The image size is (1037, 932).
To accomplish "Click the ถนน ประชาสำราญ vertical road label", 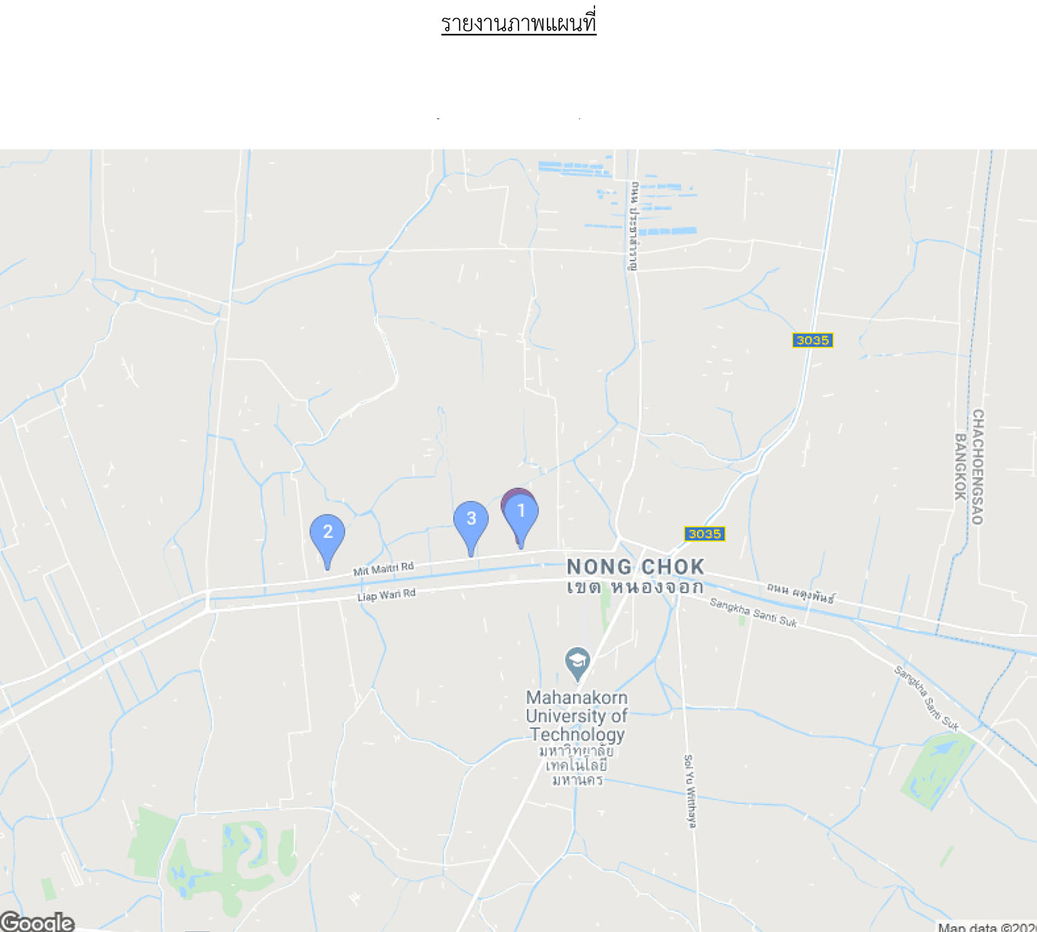I will point(634,226).
